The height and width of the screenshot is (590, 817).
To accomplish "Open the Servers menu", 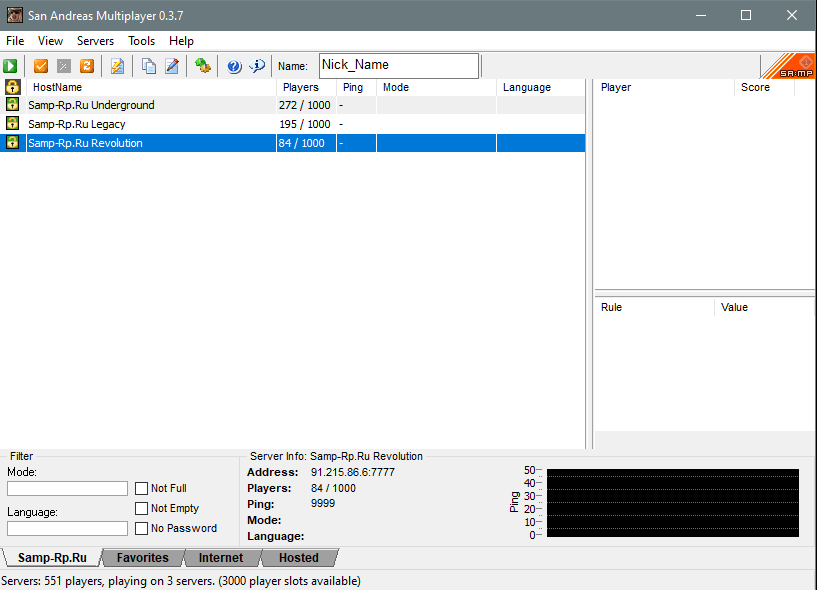I will click(95, 41).
